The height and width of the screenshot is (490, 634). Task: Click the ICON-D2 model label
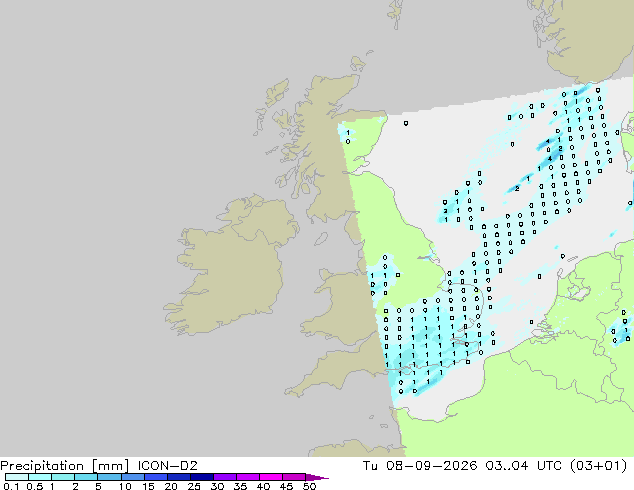pos(167,466)
